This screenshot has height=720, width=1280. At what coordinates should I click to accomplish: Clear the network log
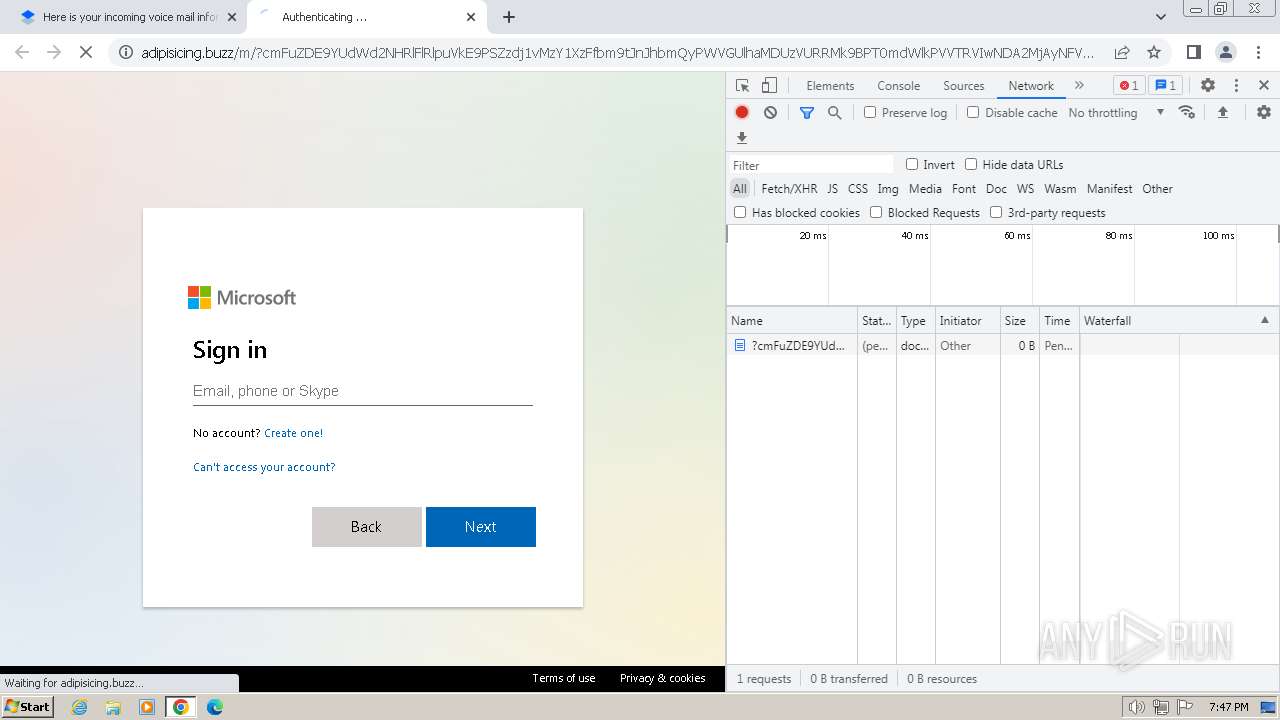pyautogui.click(x=770, y=113)
